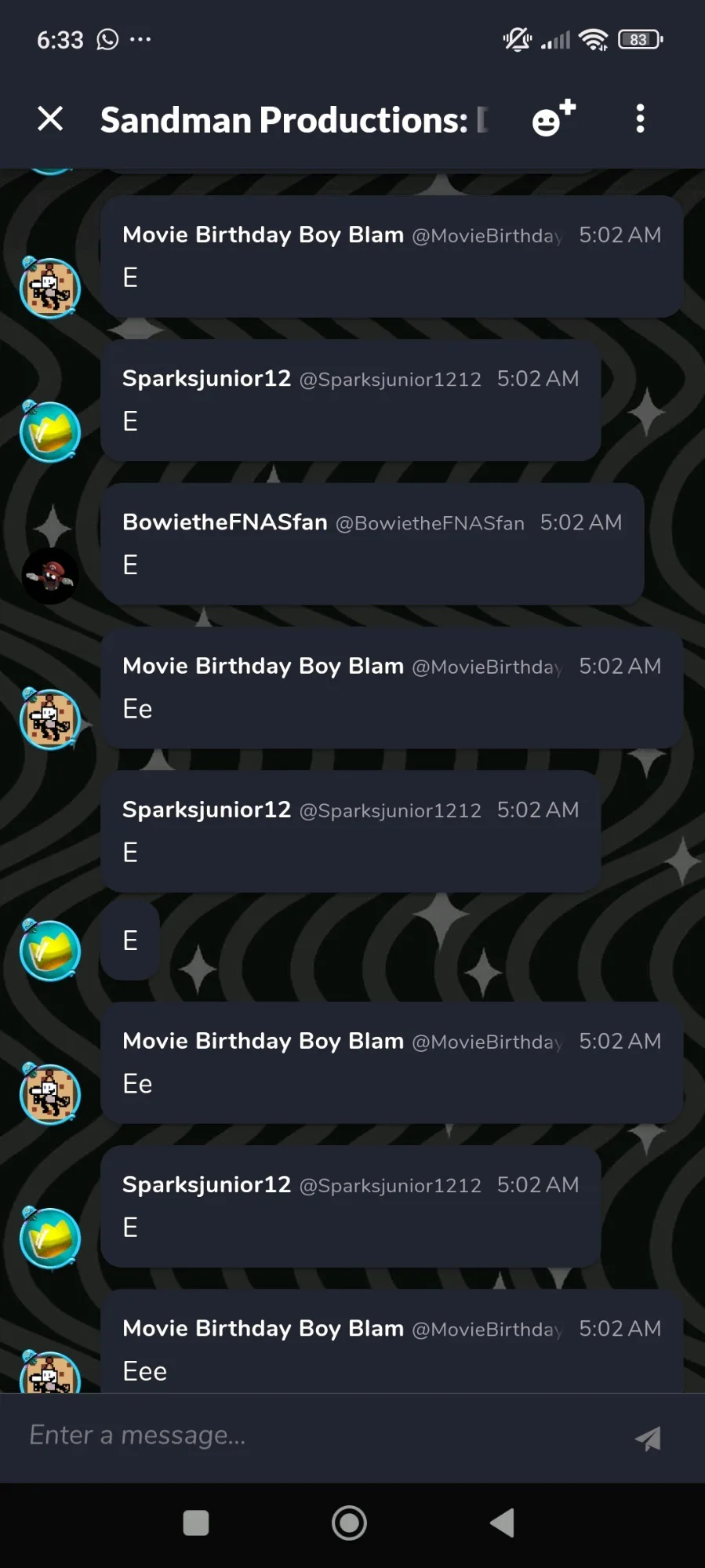Tap the Android home navigation button
Image resolution: width=705 pixels, height=1568 pixels.
click(x=349, y=1523)
